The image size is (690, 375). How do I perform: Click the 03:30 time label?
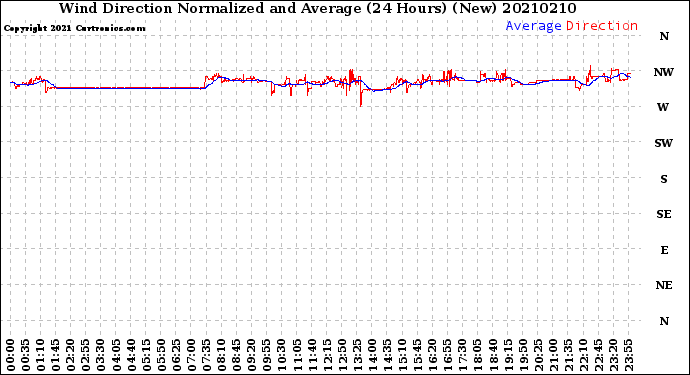pyautogui.click(x=101, y=355)
